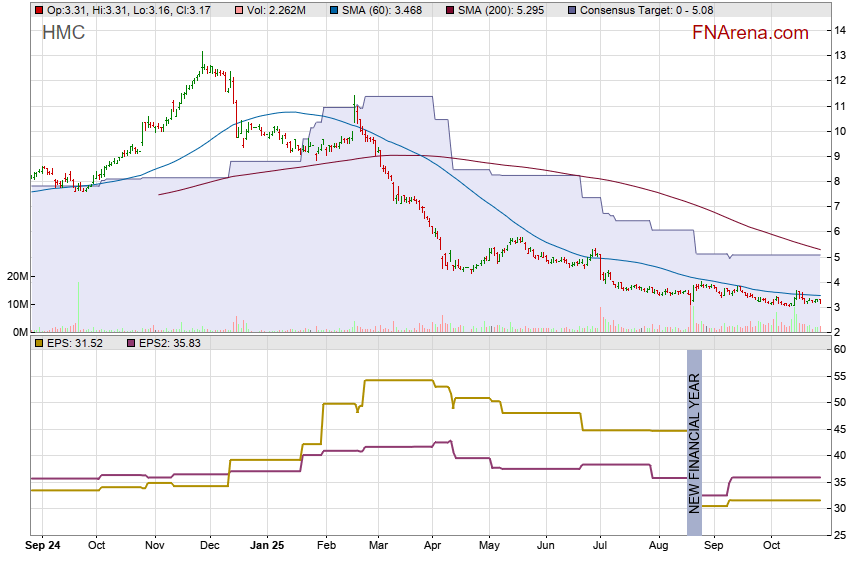This screenshot has height=566, width=859.
Task: Click the 60 value on EPS axis
Action: click(x=842, y=349)
